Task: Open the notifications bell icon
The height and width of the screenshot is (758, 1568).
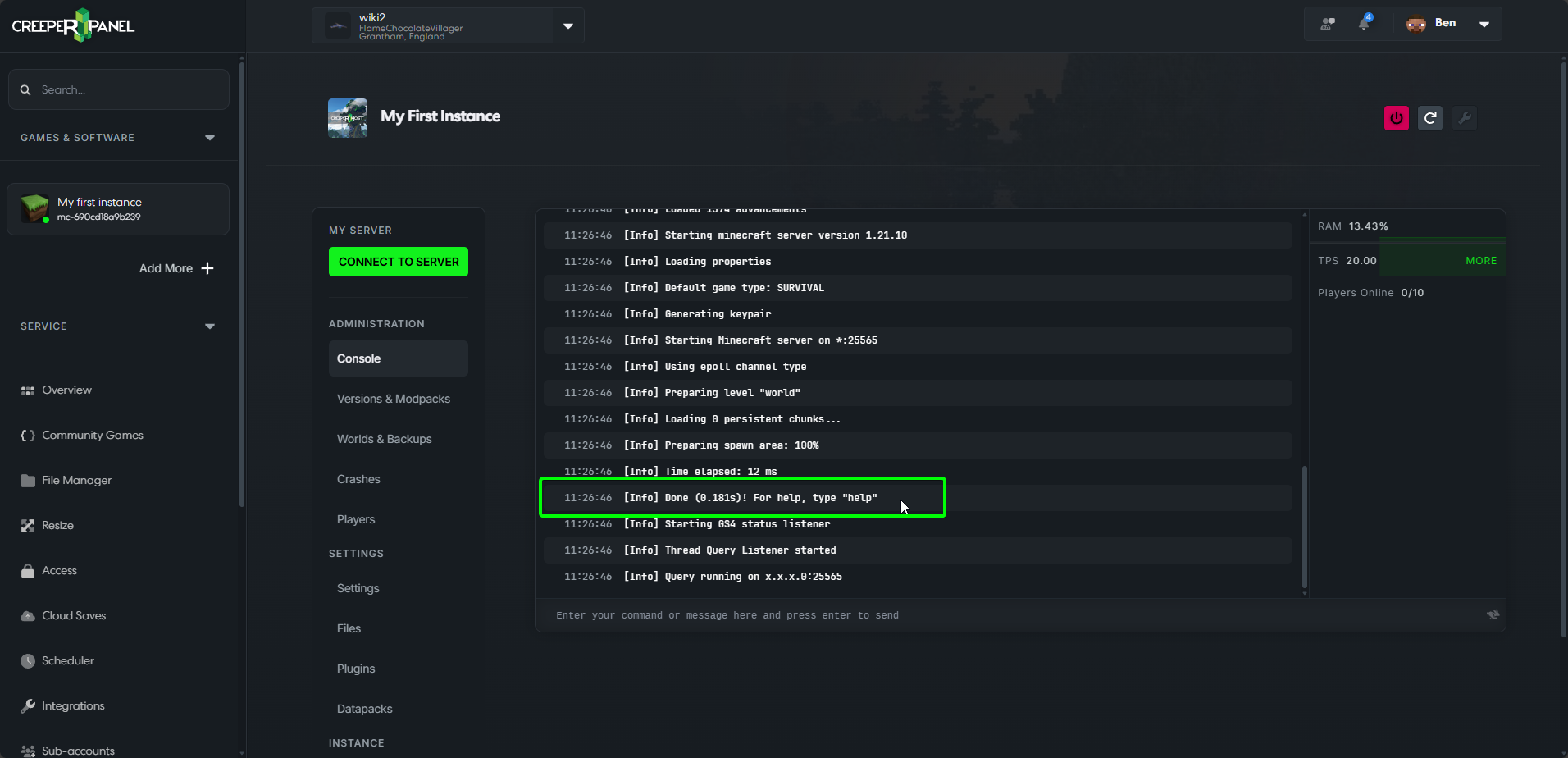Action: [x=1364, y=23]
